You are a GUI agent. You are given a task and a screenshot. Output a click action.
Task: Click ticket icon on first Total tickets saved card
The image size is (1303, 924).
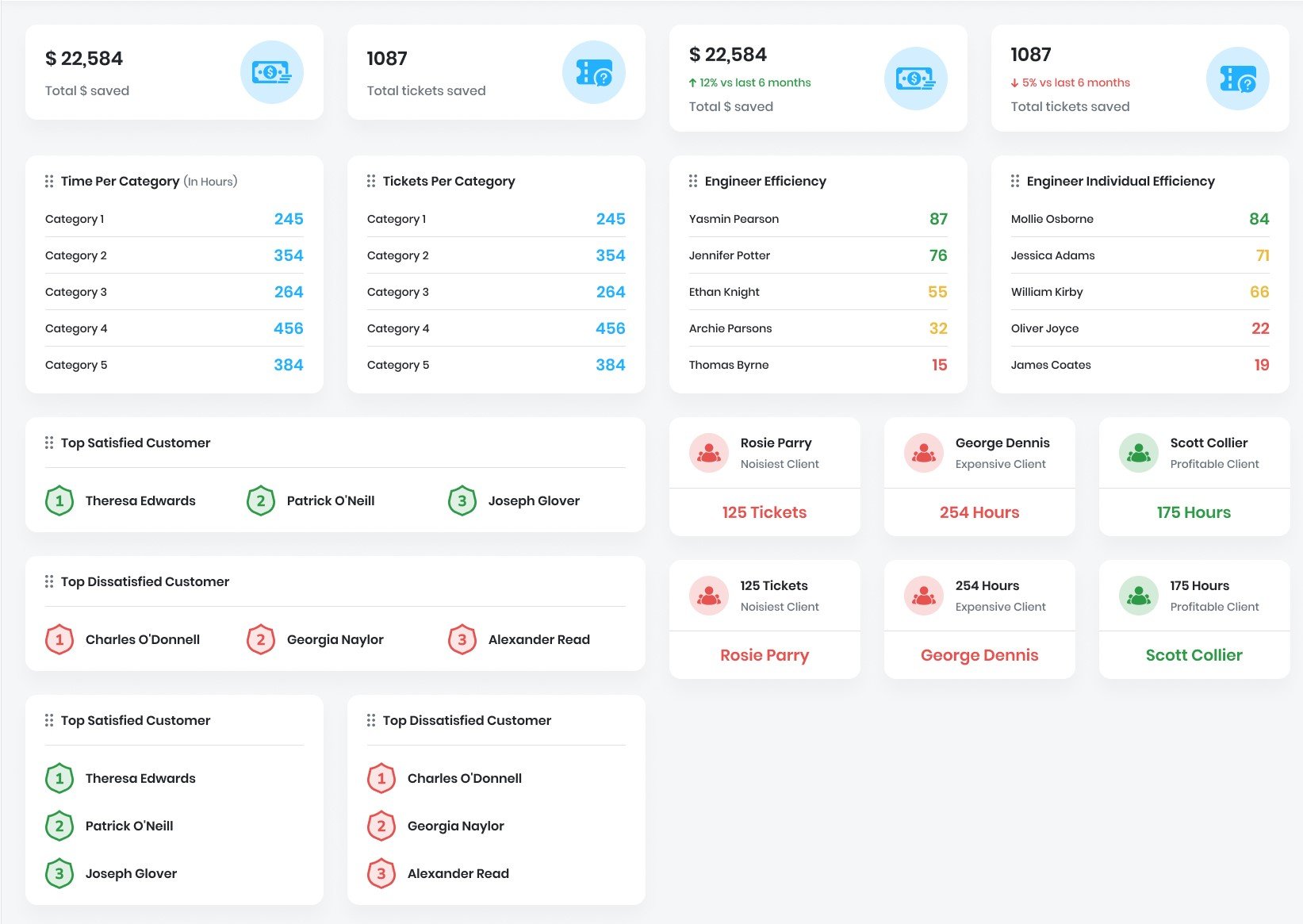[594, 72]
